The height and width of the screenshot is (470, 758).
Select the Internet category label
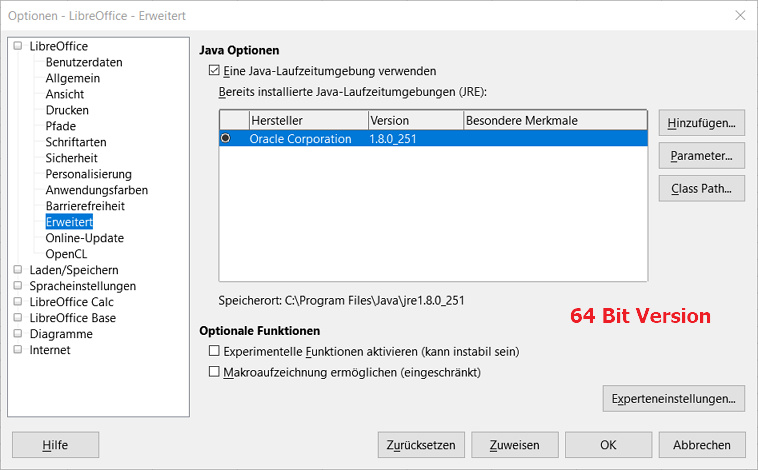pyautogui.click(x=50, y=350)
